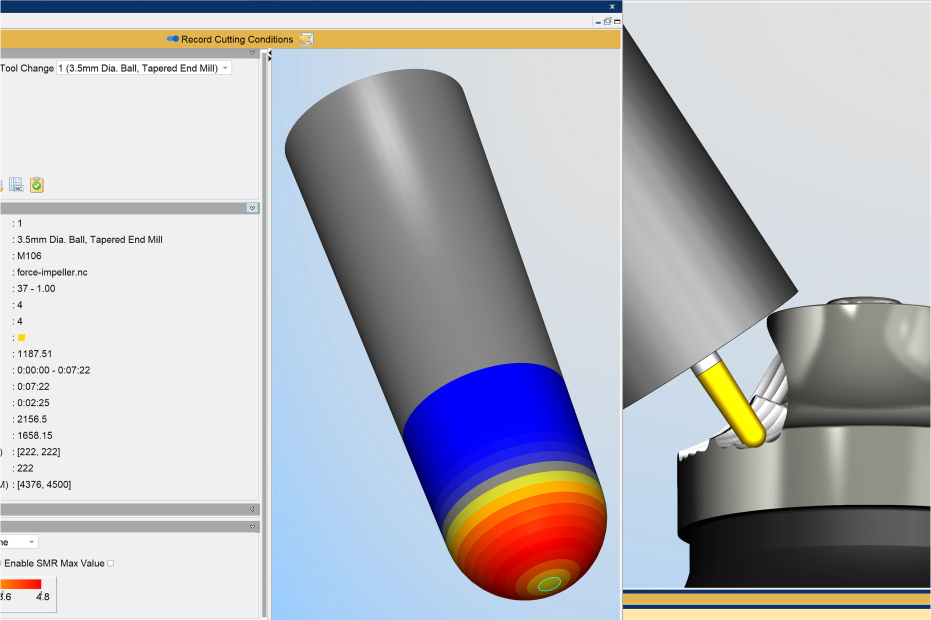
Task: Click the yellow tool color swatch
Action: (21, 337)
